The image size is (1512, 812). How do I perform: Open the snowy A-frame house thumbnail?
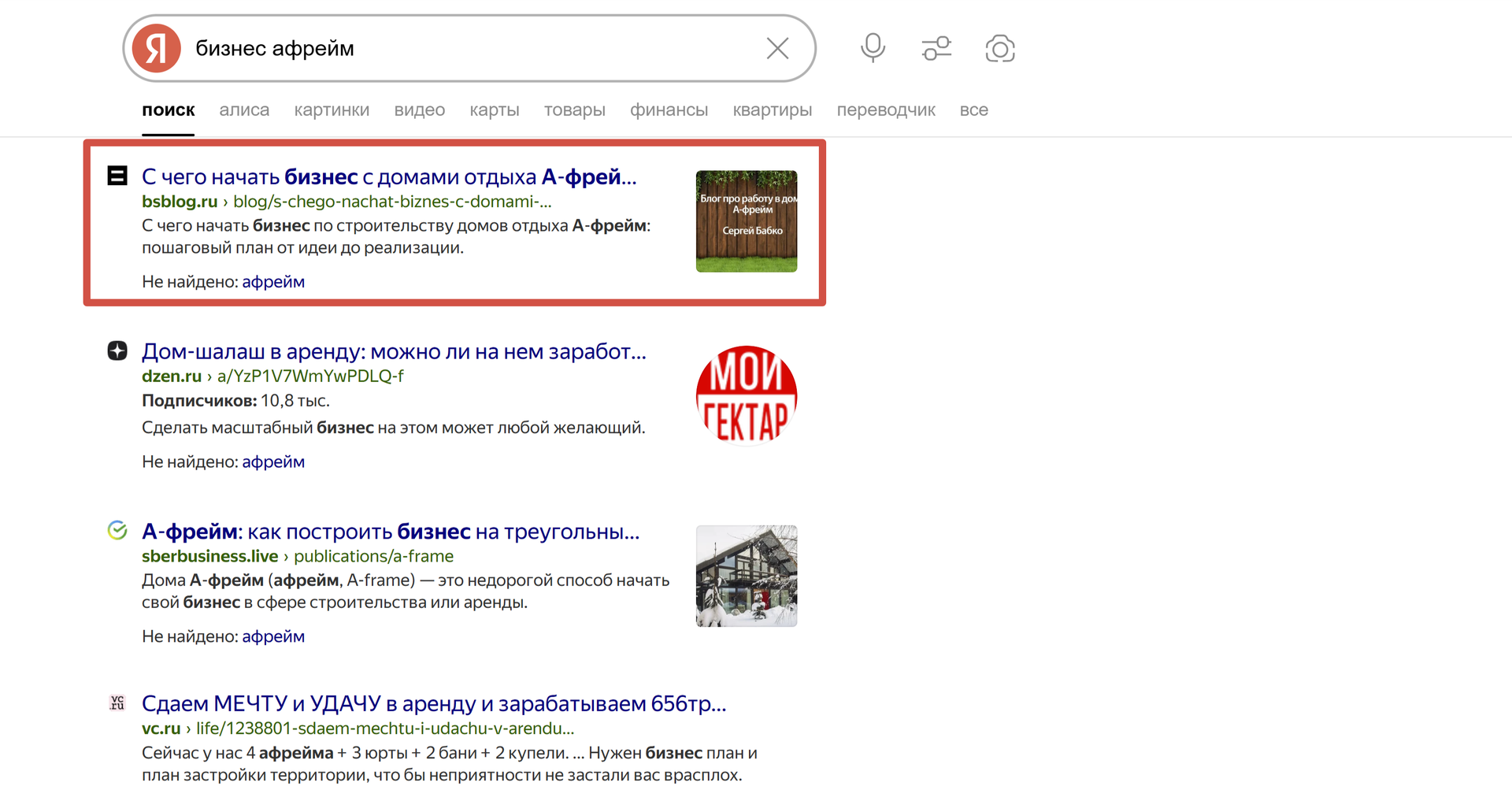tap(747, 576)
